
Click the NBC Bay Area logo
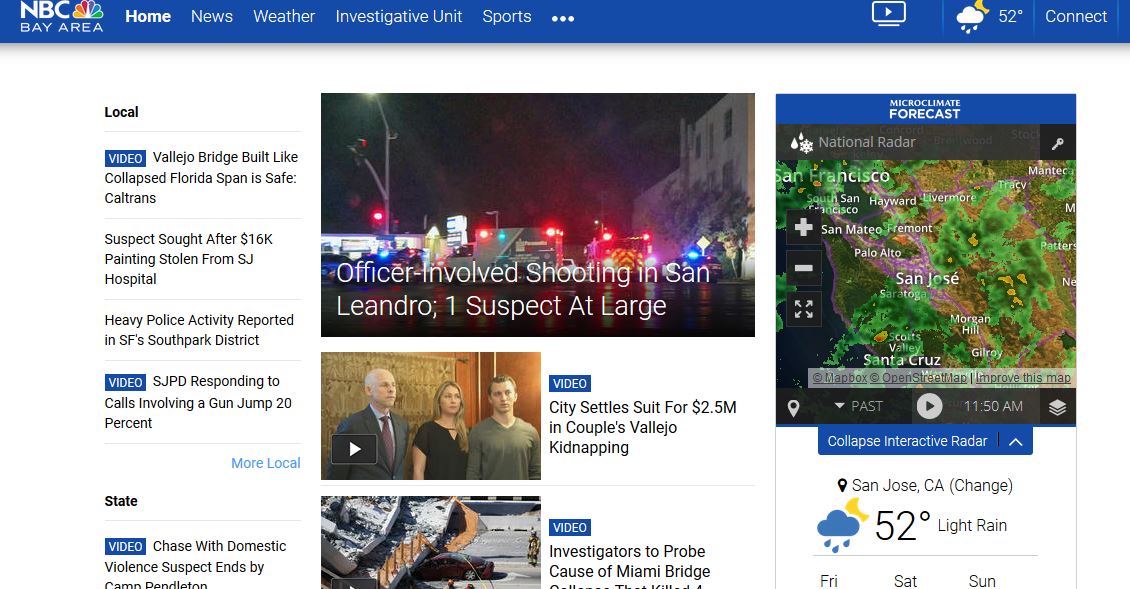[x=62, y=16]
